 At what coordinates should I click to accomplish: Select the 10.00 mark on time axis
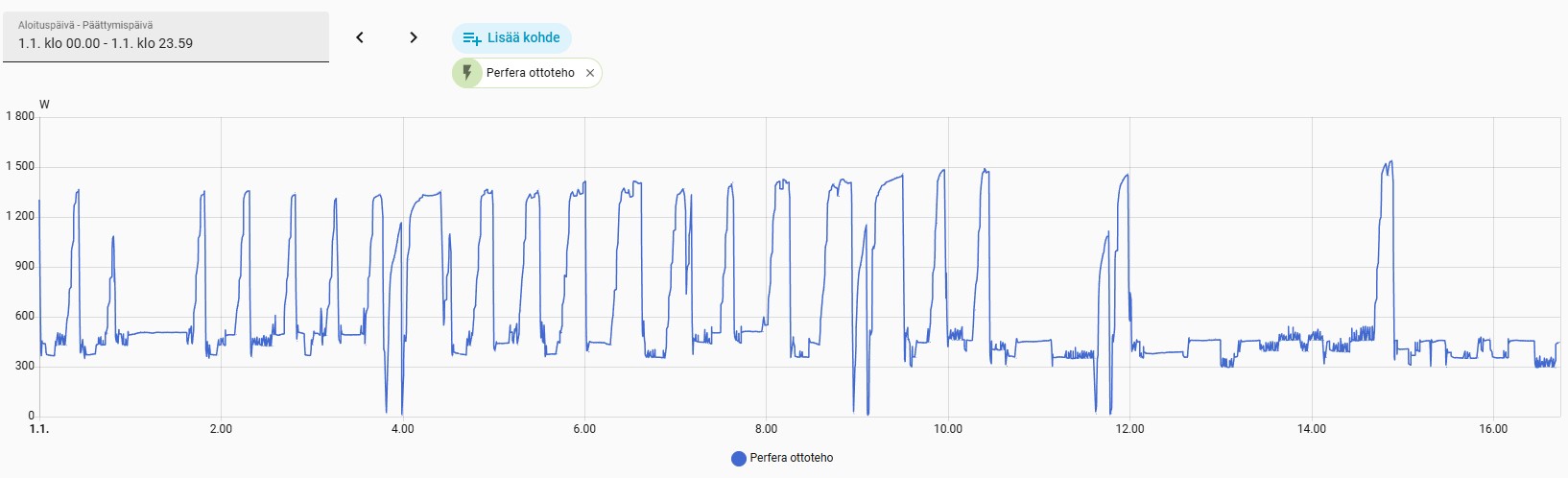click(x=948, y=429)
